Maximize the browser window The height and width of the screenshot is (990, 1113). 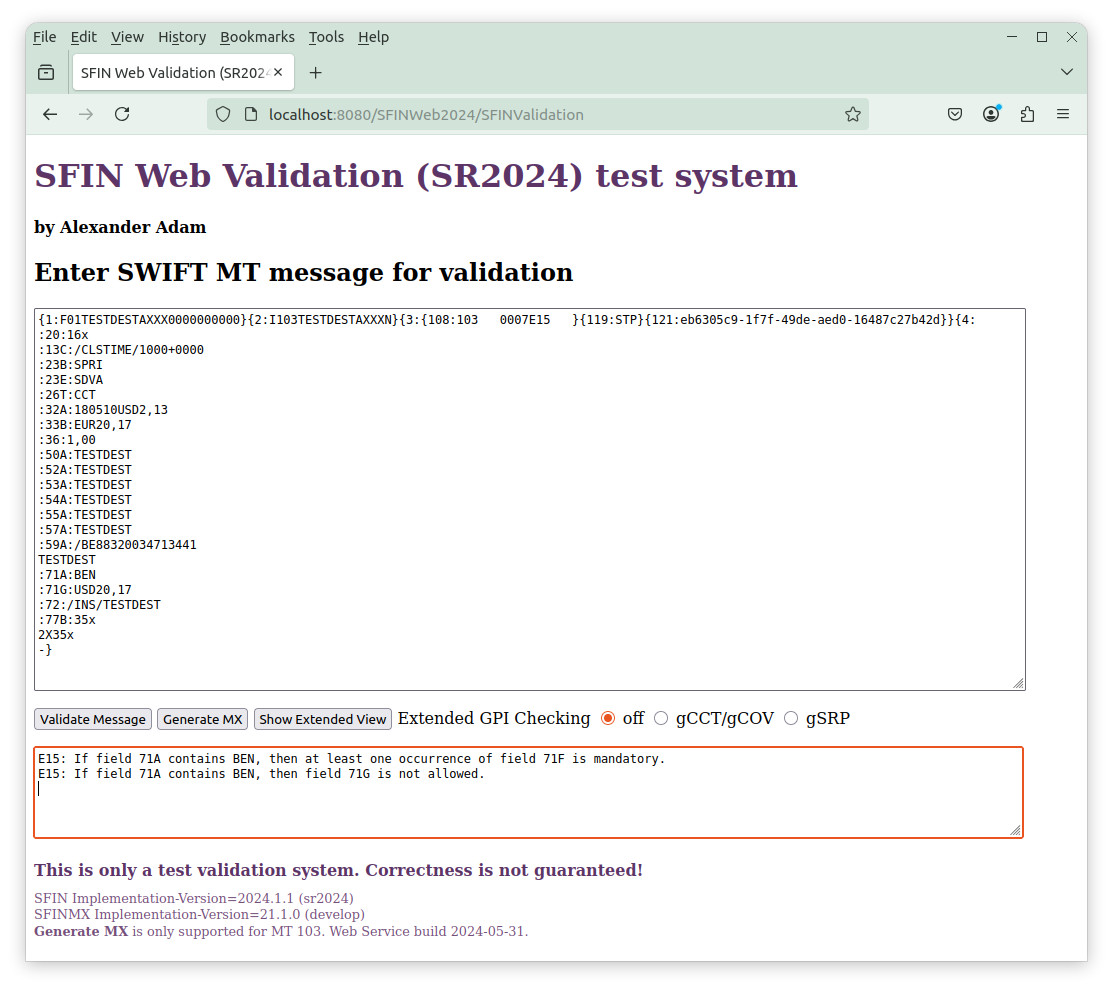tap(1042, 37)
